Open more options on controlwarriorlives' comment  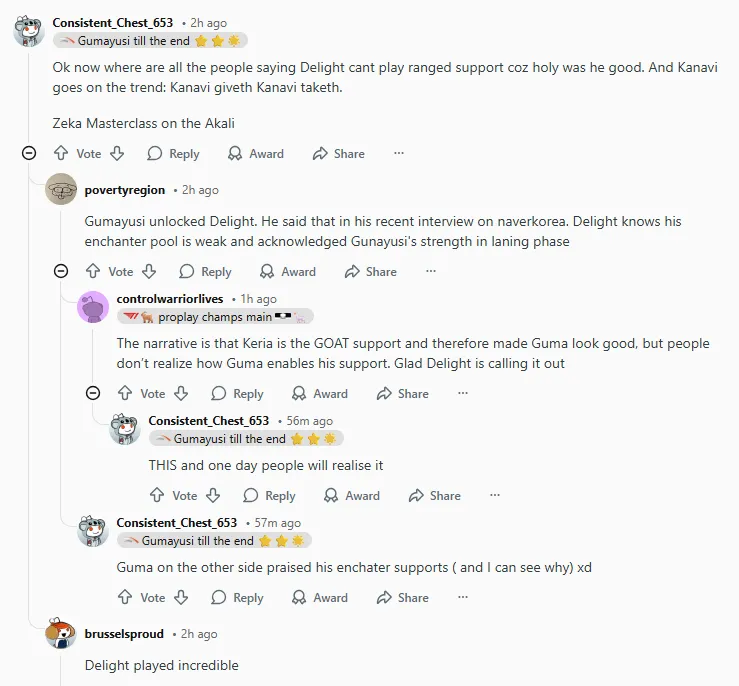tap(463, 394)
